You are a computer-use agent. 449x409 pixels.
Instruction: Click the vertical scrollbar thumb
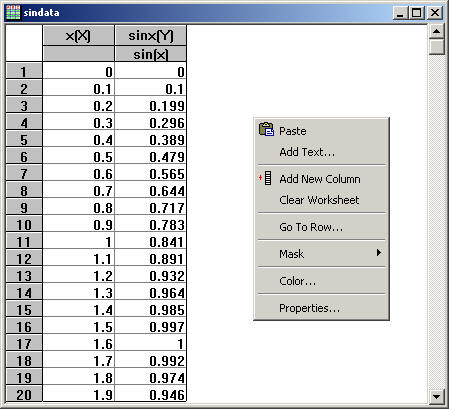click(x=436, y=47)
